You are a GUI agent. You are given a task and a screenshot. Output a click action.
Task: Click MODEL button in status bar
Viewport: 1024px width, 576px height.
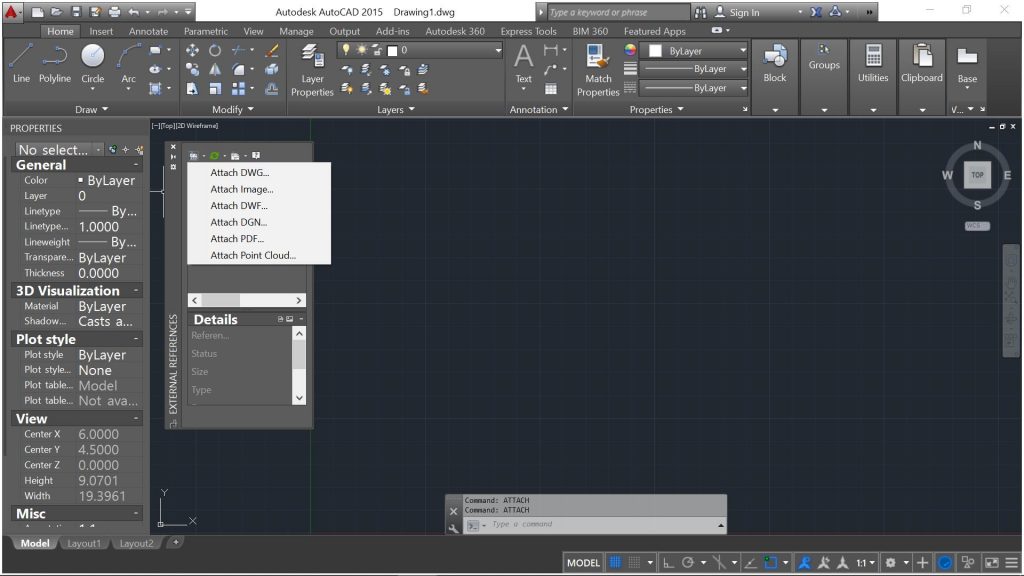click(583, 562)
